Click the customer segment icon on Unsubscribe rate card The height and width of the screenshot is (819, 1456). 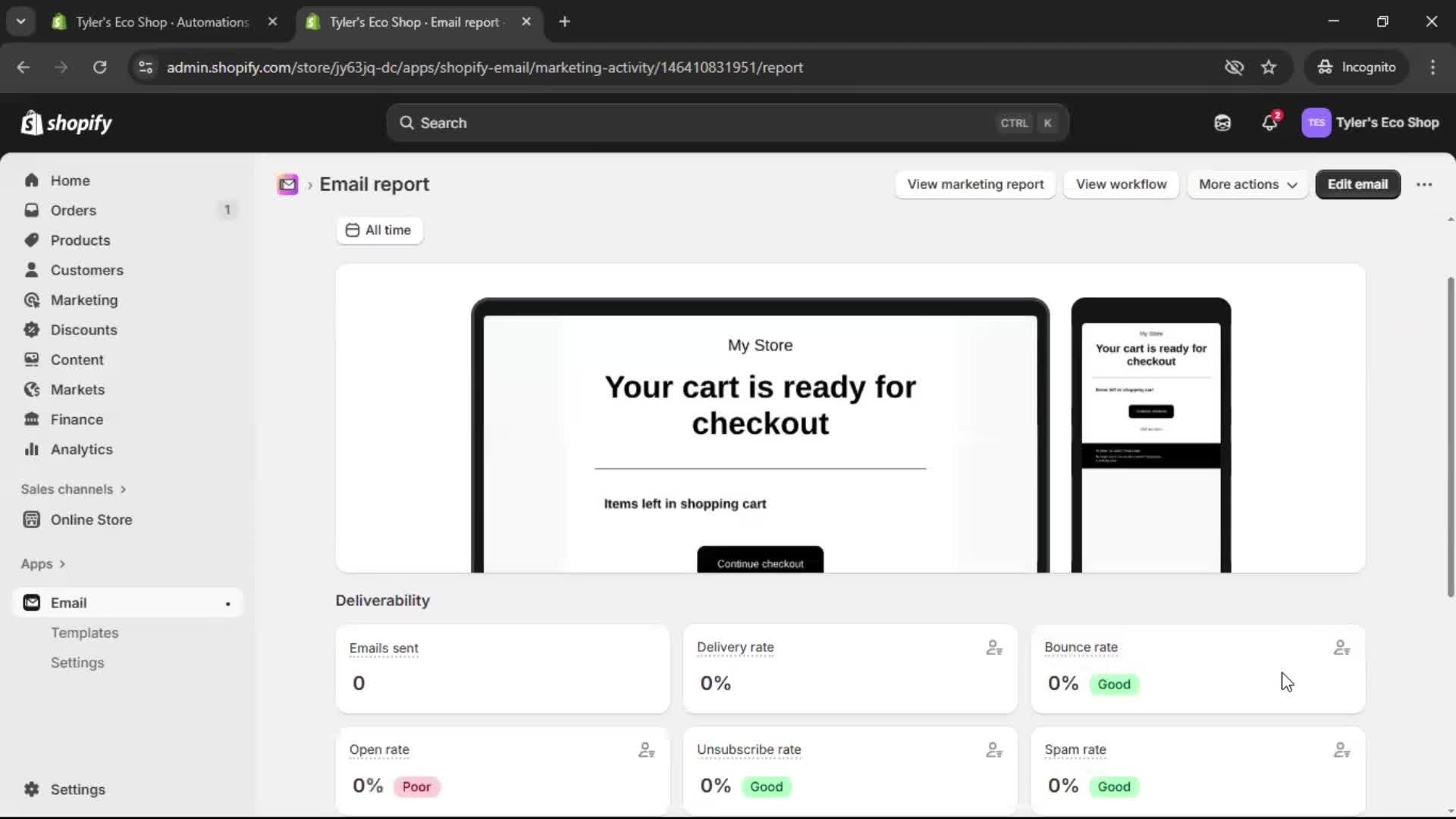click(994, 750)
